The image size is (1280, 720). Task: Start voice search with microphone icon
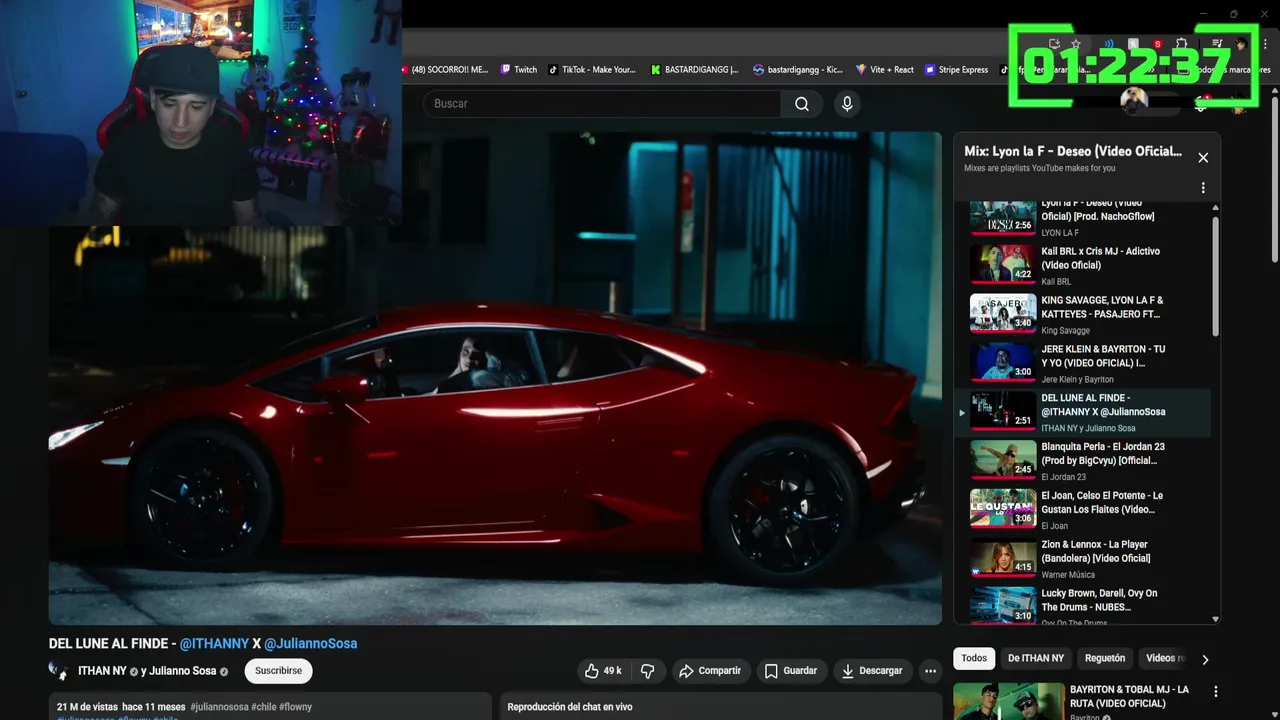pyautogui.click(x=847, y=104)
